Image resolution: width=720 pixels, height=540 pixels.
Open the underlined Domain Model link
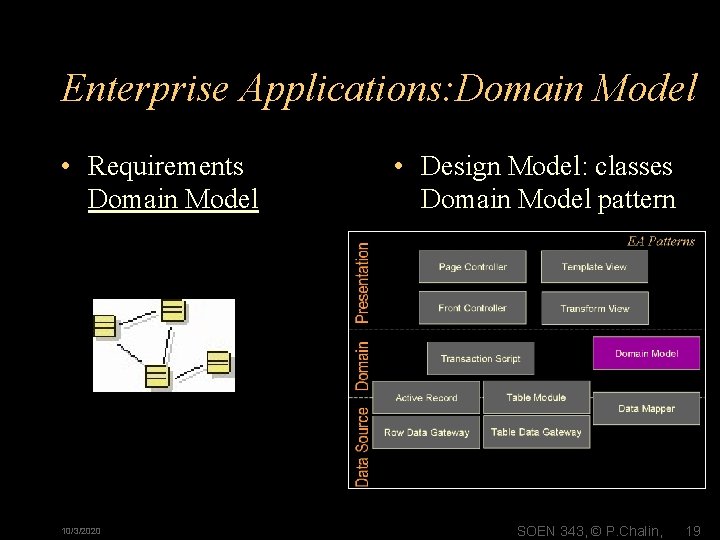pos(173,199)
